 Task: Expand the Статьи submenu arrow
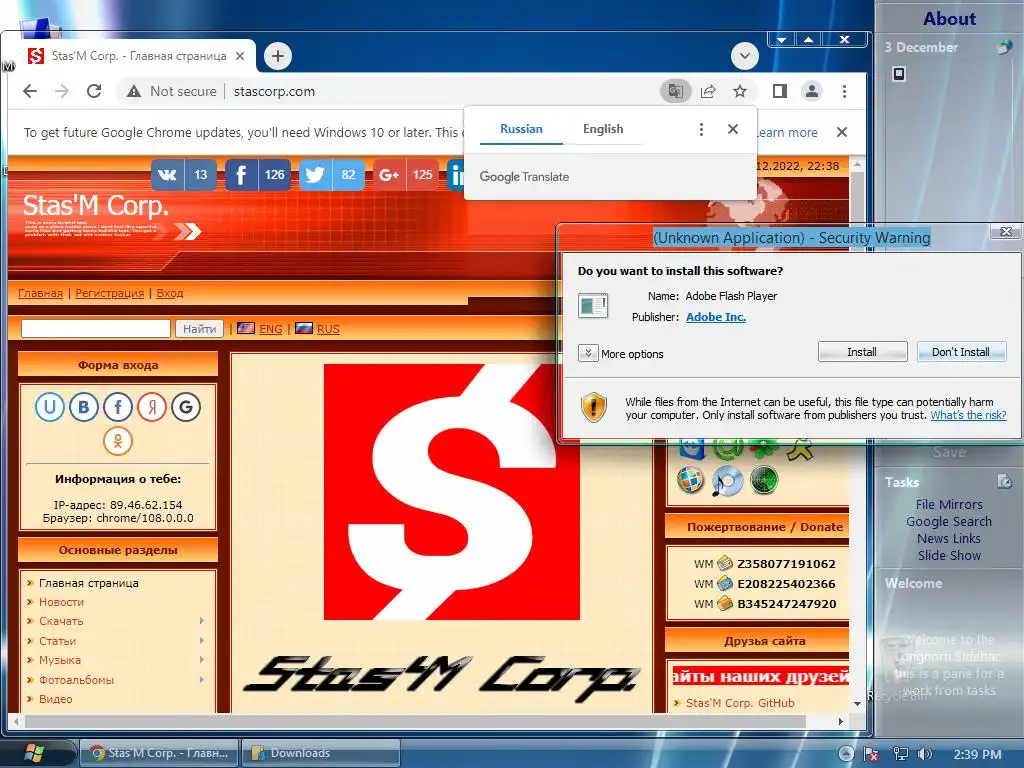[x=202, y=640]
